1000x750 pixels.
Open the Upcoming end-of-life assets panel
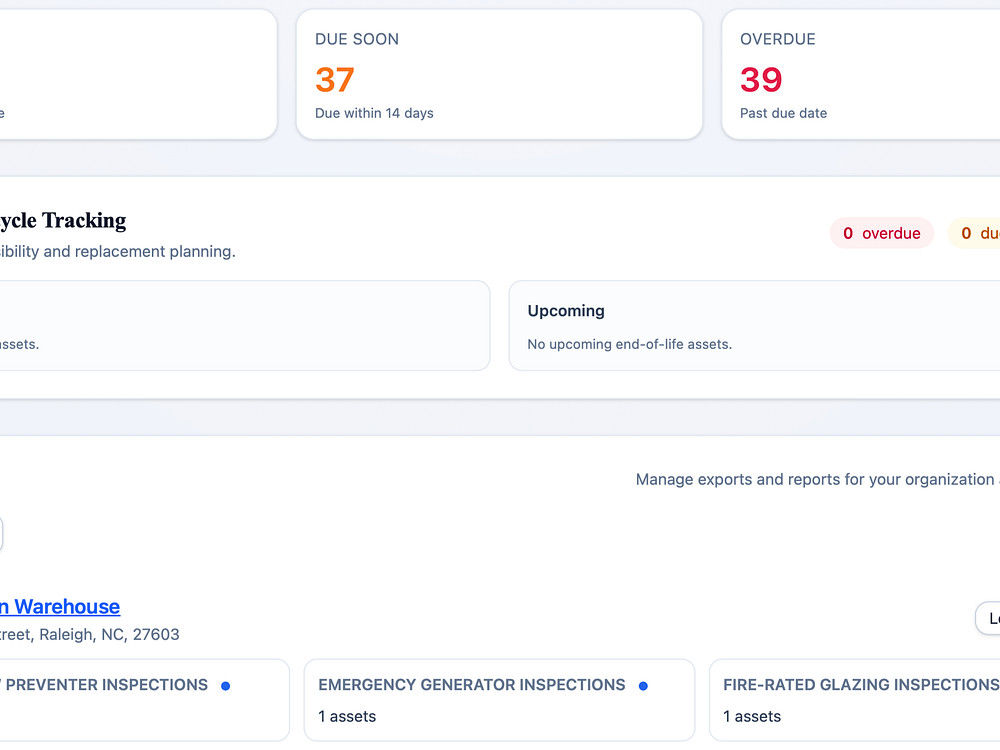[x=754, y=326]
